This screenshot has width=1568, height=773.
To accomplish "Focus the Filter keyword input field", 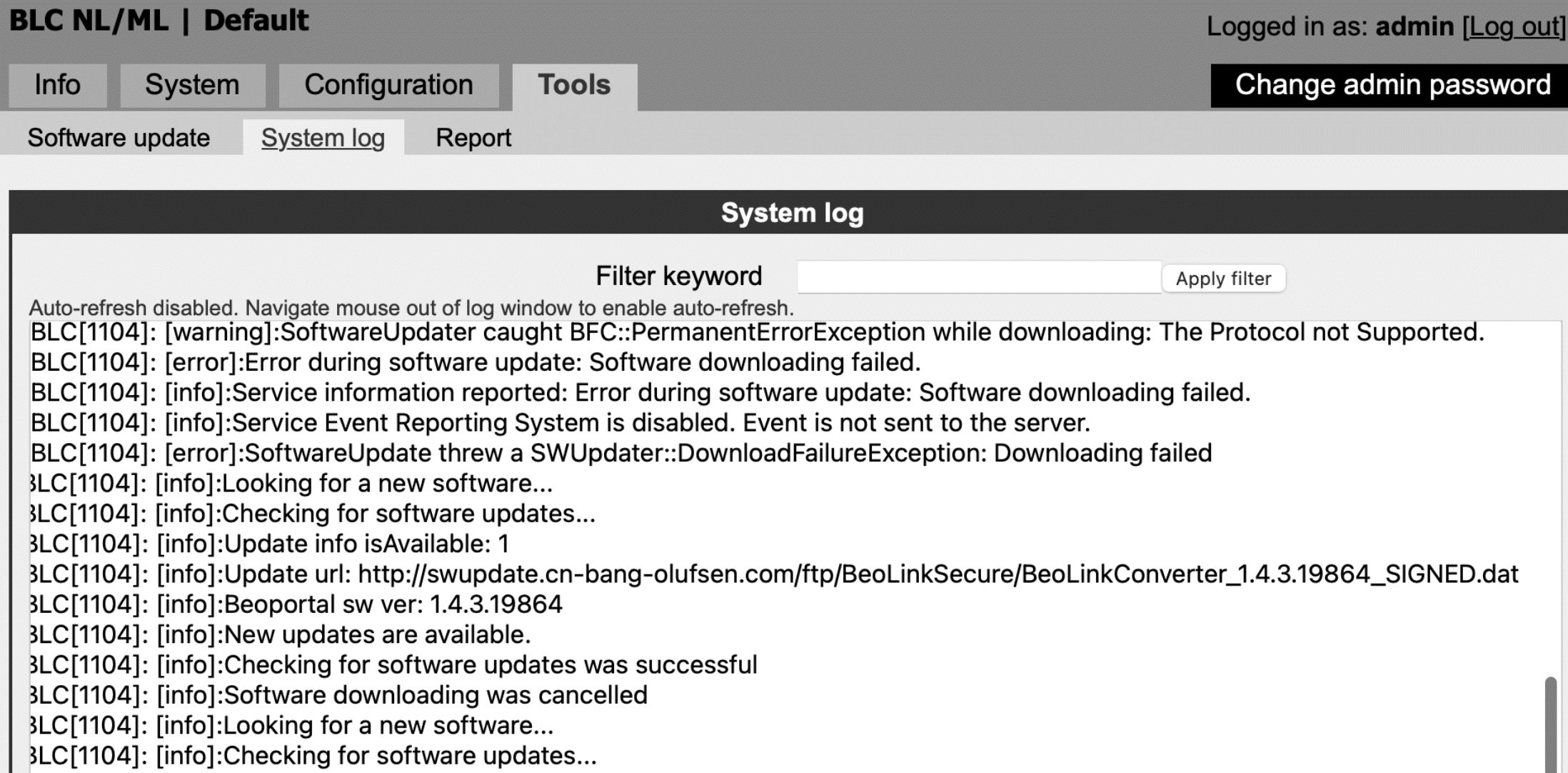I will pos(979,276).
